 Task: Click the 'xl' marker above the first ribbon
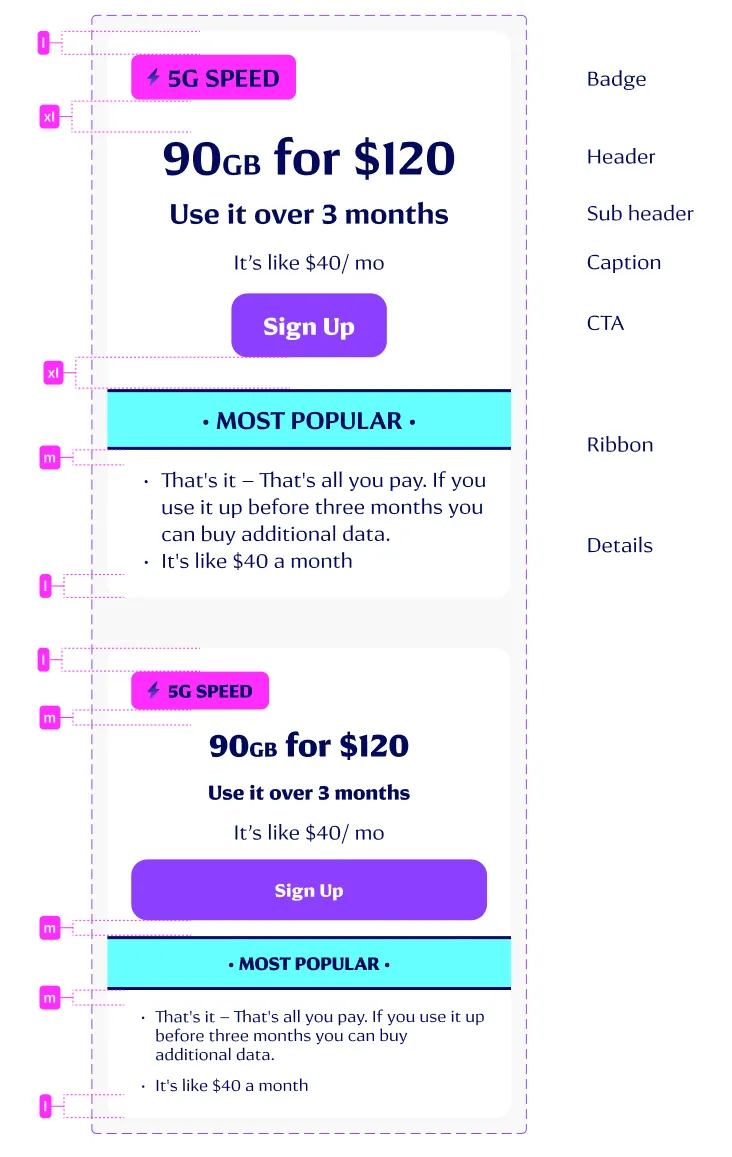click(53, 373)
